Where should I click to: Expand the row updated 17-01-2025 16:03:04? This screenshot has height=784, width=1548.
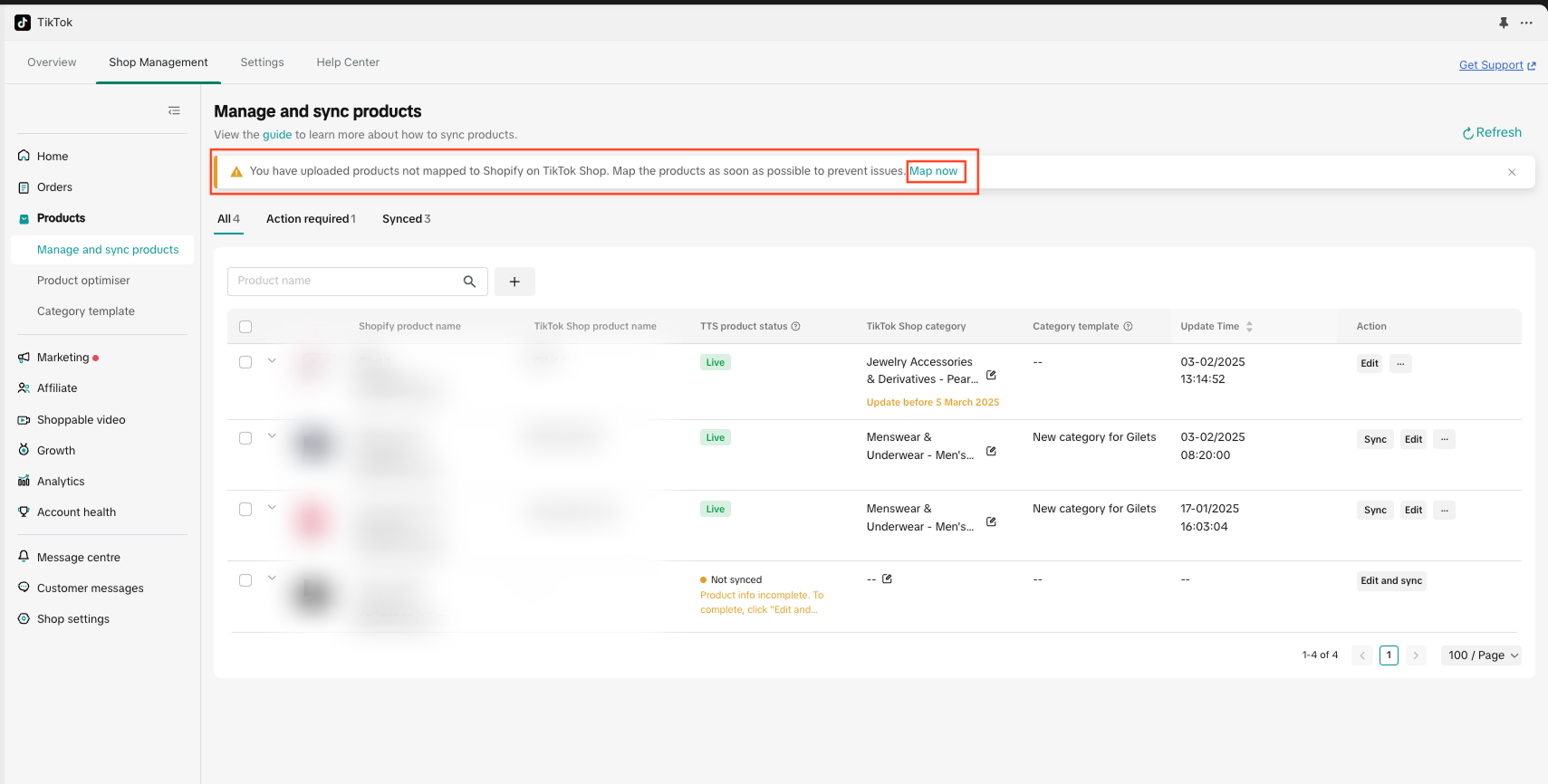click(272, 507)
